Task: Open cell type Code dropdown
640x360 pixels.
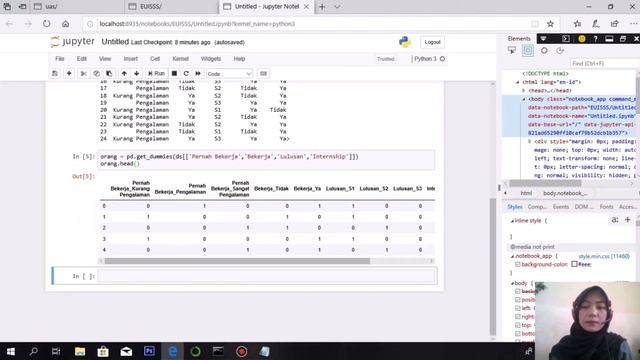Action: [229, 74]
